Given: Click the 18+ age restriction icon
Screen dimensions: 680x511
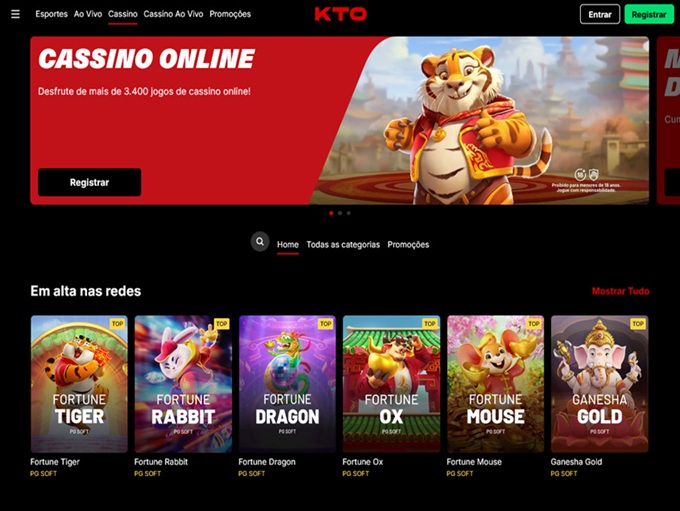Looking at the screenshot, I should [580, 175].
